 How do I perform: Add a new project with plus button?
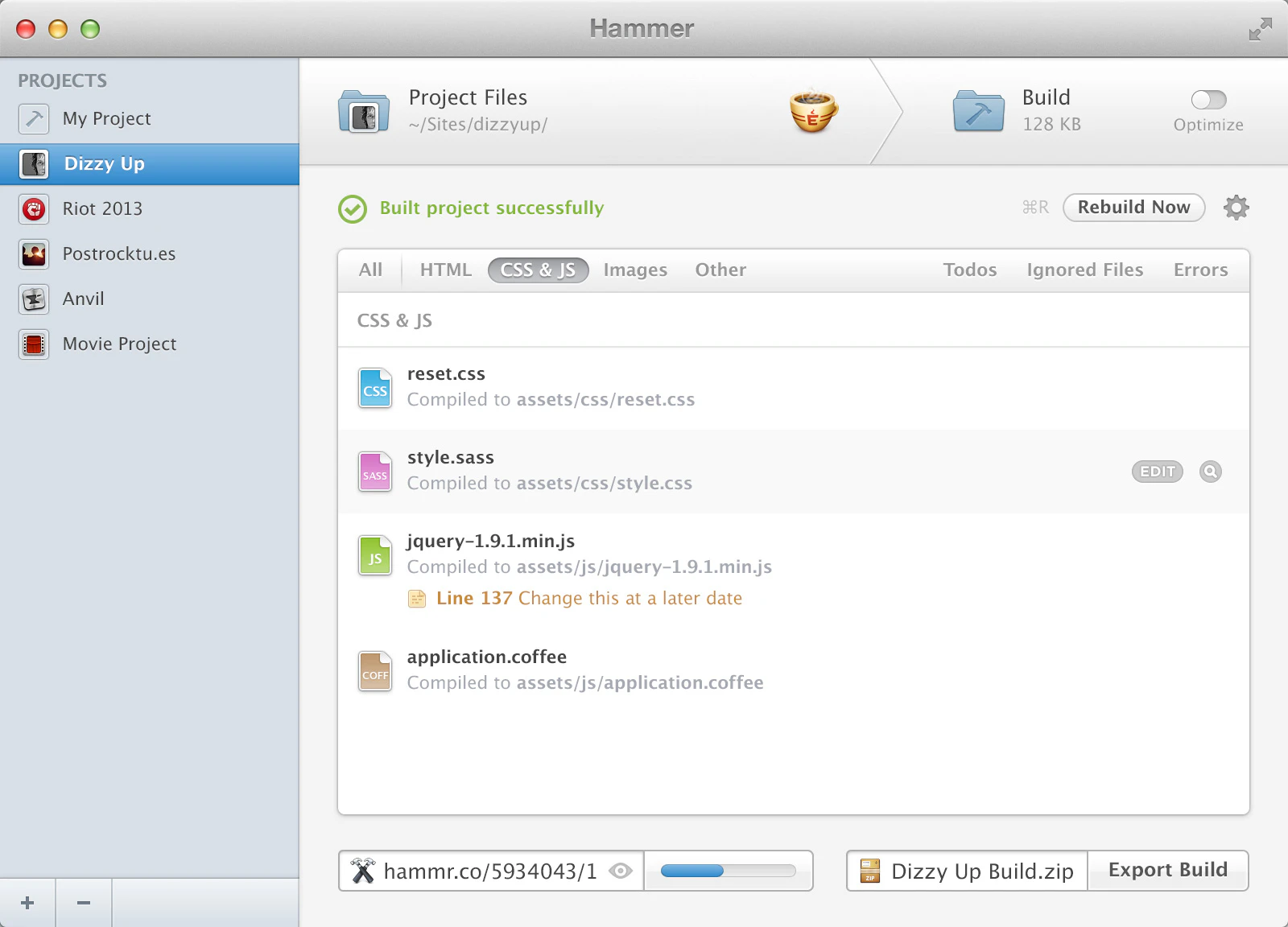(27, 903)
